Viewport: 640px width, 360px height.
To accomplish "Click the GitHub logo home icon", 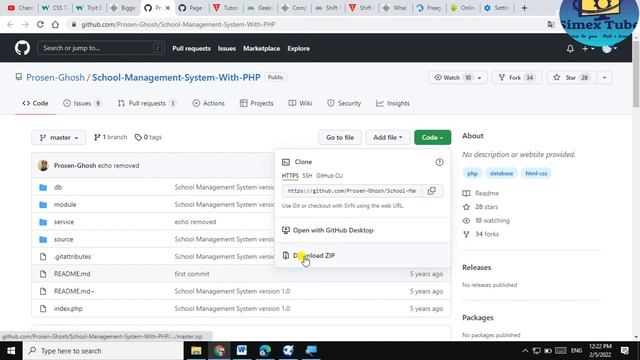I will click(x=22, y=48).
